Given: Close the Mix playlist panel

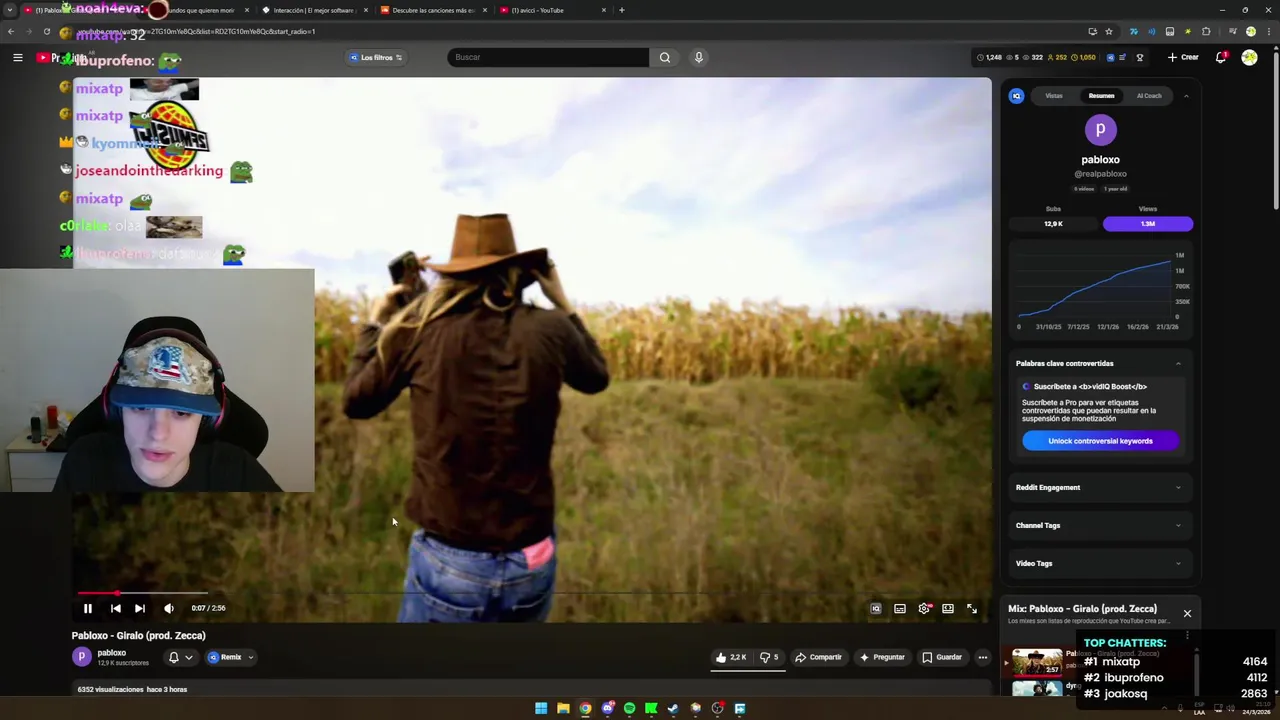Looking at the screenshot, I should pos(1187,613).
